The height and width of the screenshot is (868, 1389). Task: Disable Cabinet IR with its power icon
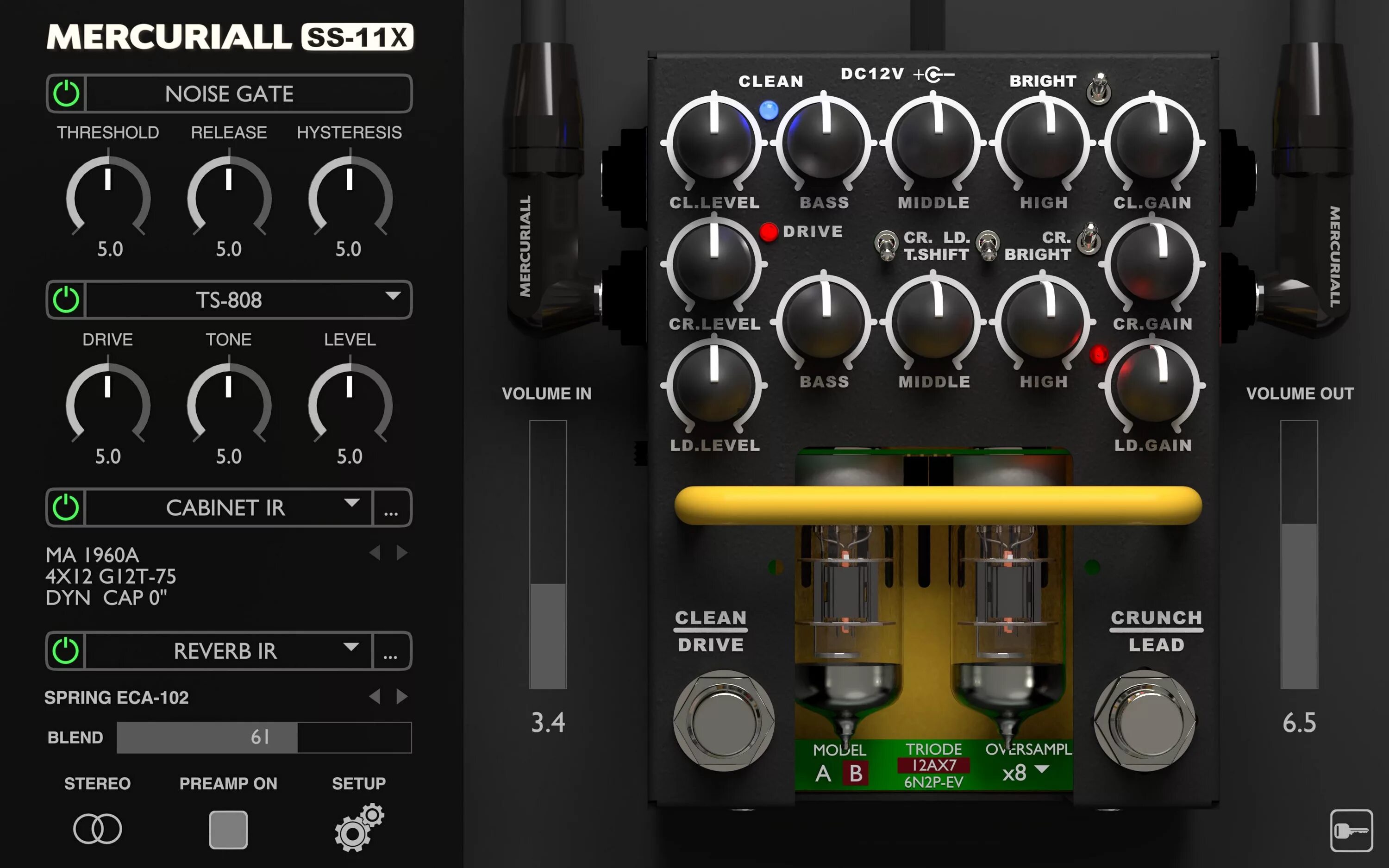click(x=66, y=507)
